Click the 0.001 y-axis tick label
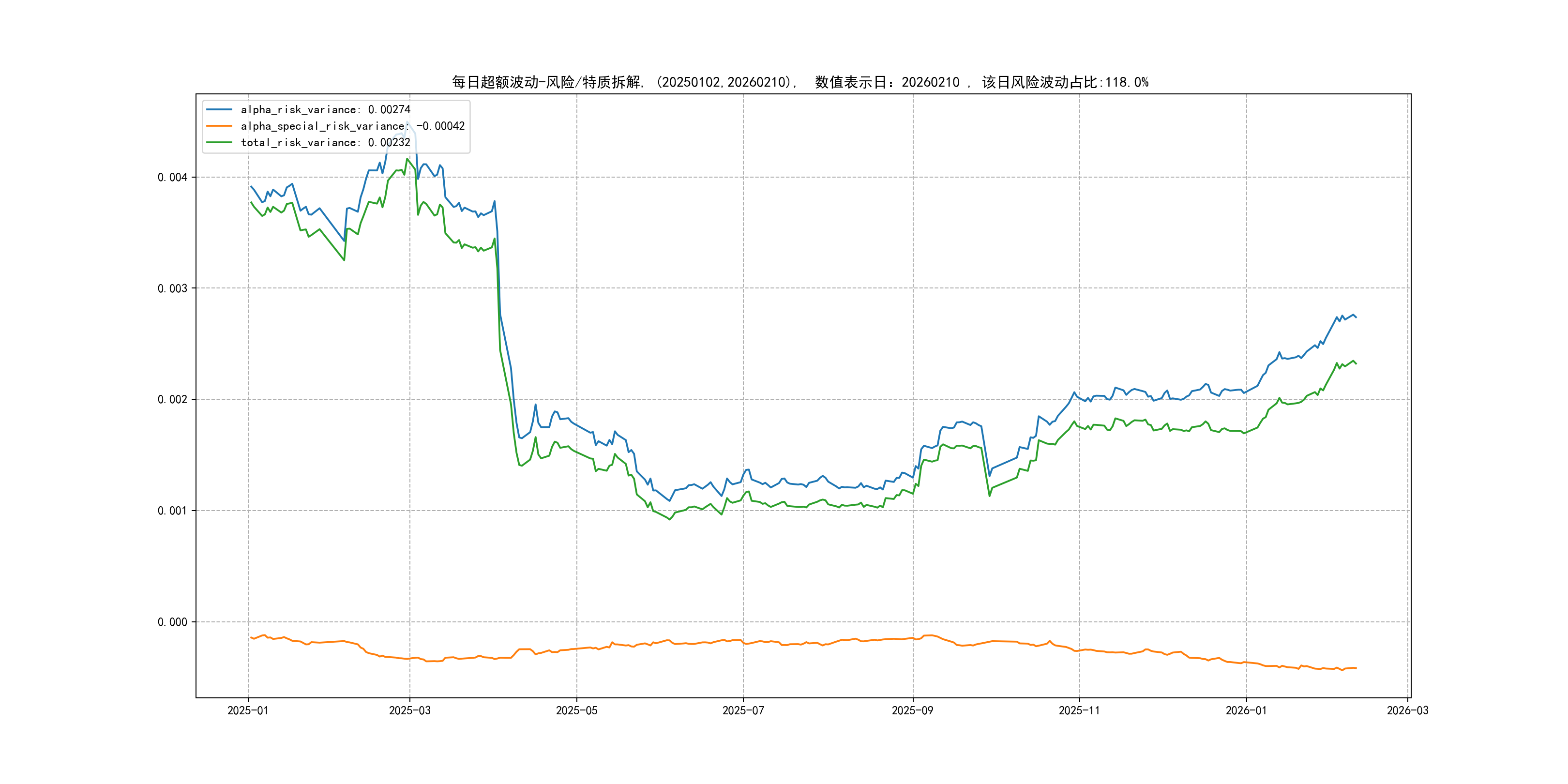This screenshot has width=1568, height=784. [172, 511]
